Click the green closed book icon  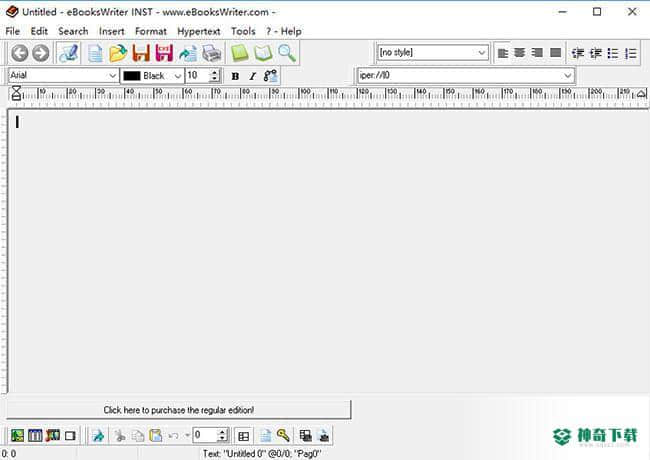click(x=239, y=53)
